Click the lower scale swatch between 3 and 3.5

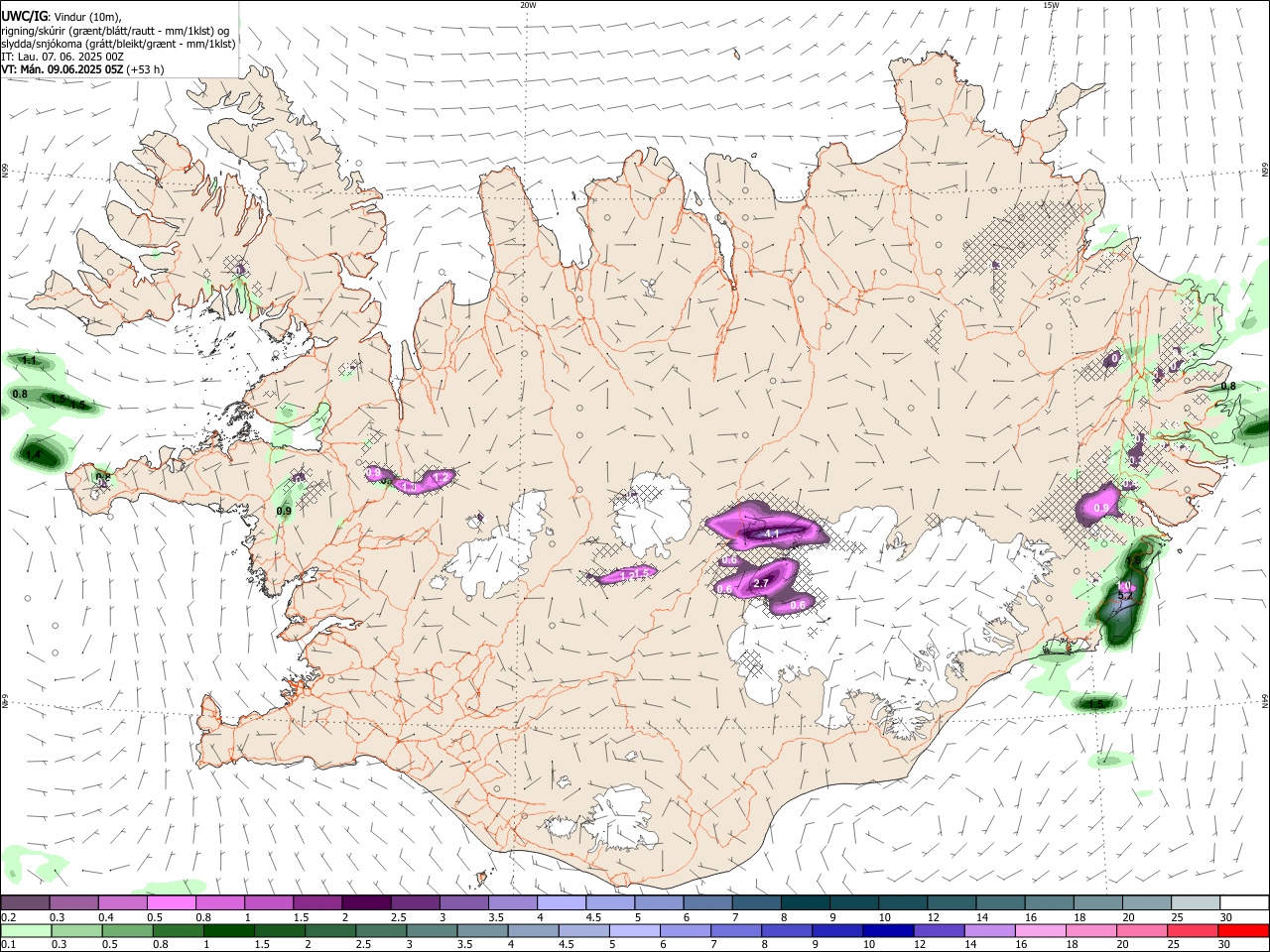432,930
